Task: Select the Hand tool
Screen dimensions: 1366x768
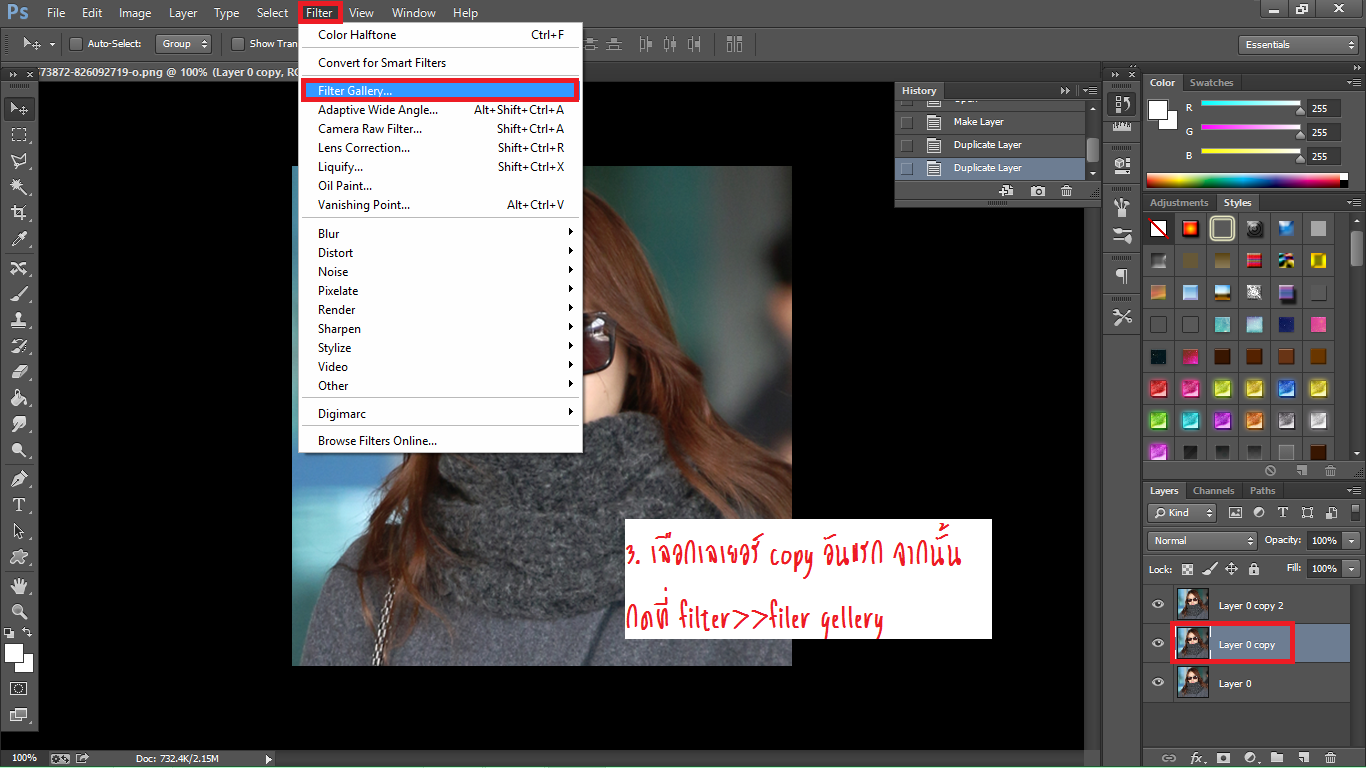Action: click(x=19, y=585)
